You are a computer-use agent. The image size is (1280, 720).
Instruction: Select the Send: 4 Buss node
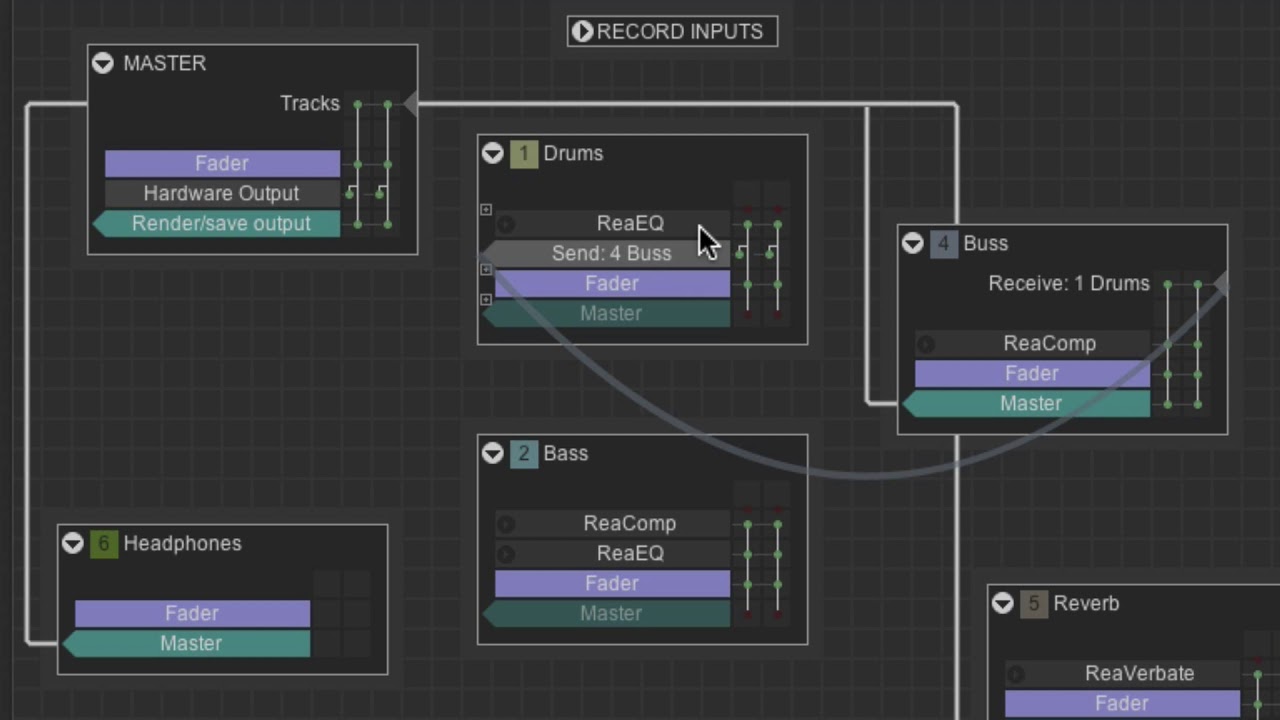[x=606, y=254]
